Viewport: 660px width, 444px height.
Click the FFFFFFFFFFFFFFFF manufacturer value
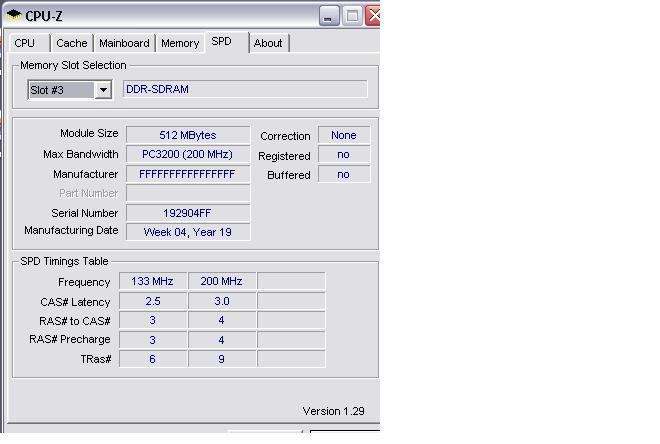point(188,174)
